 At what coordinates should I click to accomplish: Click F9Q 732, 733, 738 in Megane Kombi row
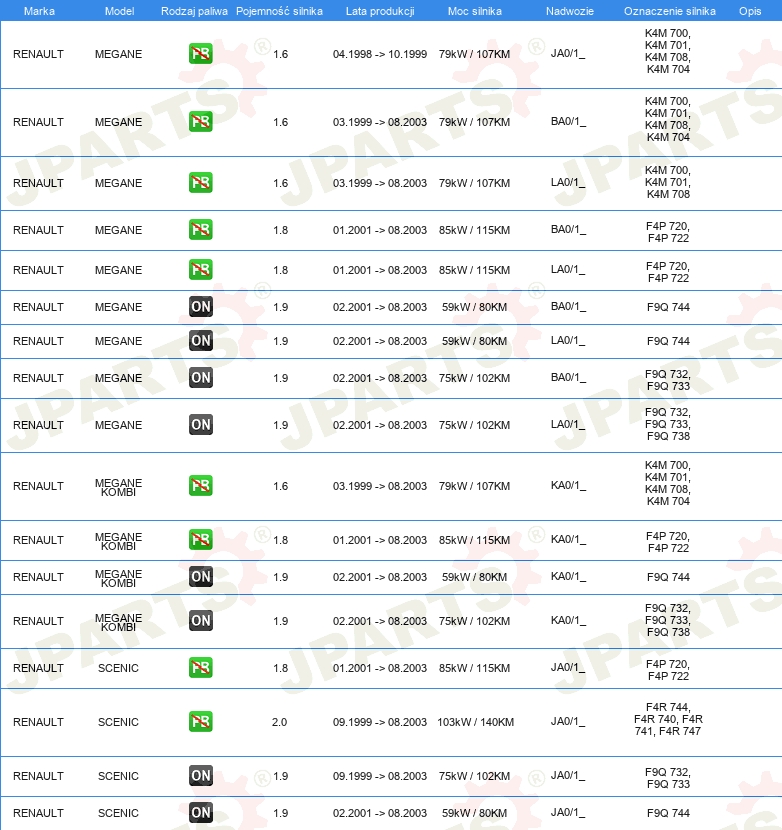point(668,620)
